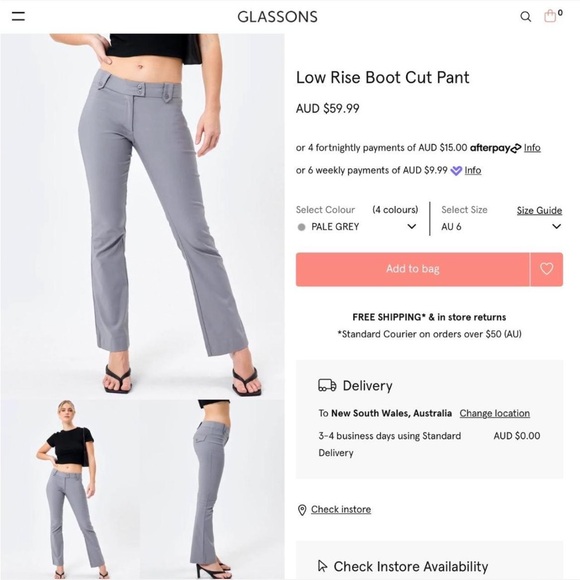Image resolution: width=580 pixels, height=580 pixels.
Task: Open the full-body model thumbnail image
Action: (x=70, y=489)
